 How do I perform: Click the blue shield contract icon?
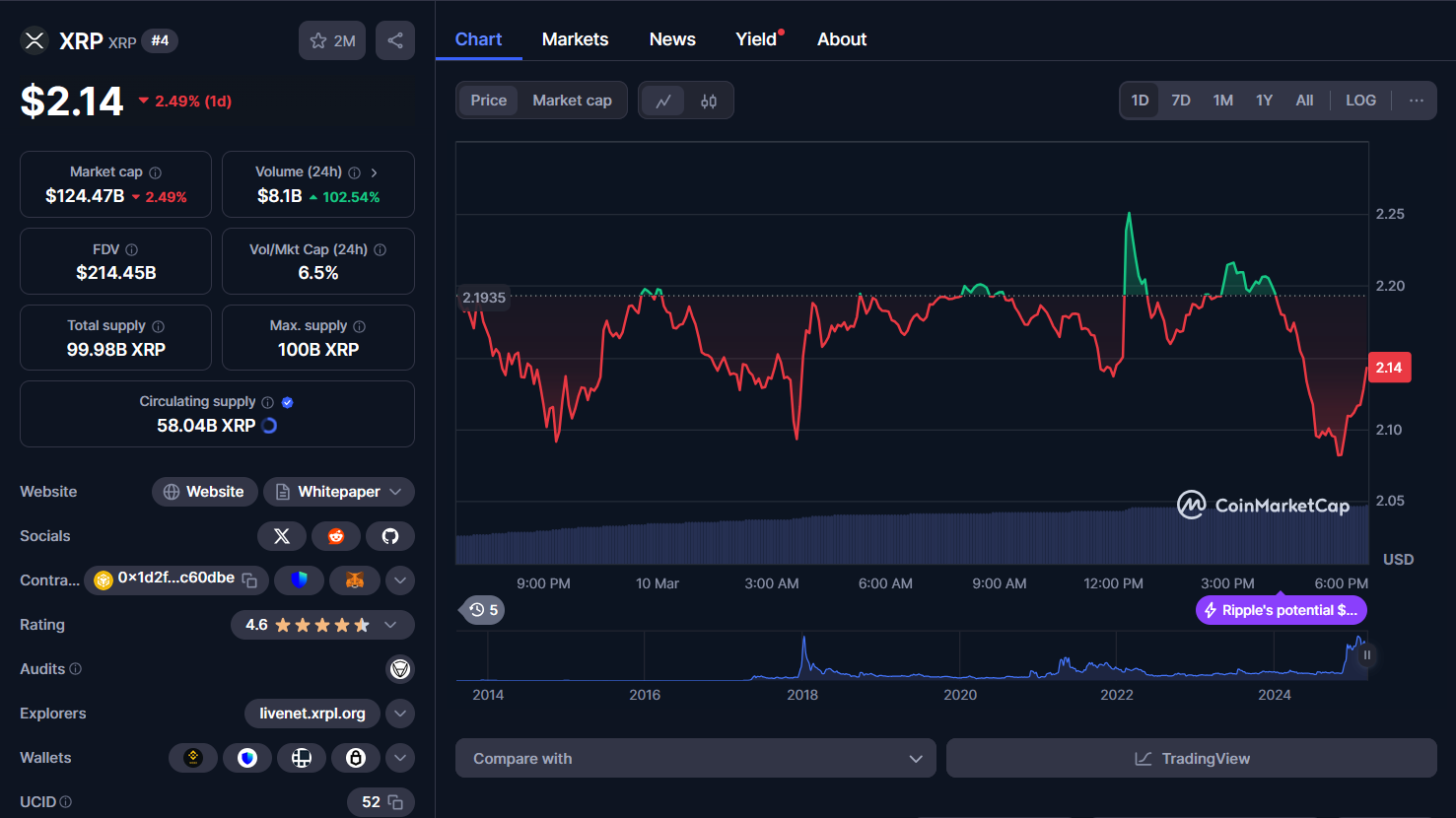coord(300,580)
